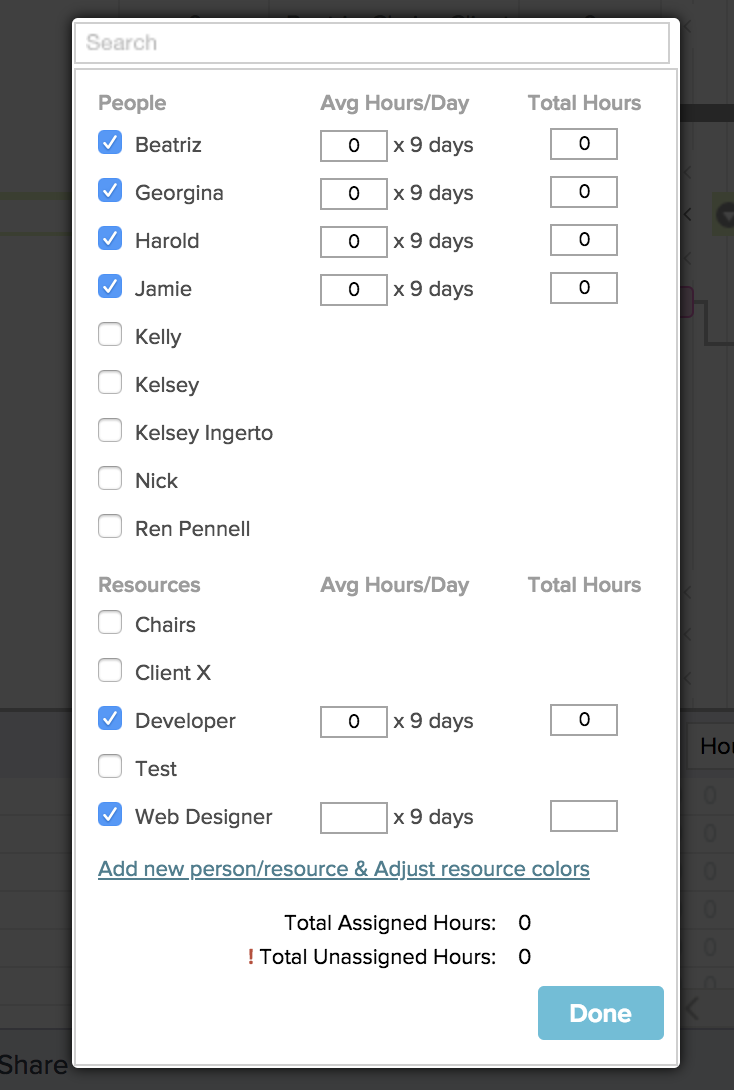Click the empty Web Designer hours field
Screen dimensions: 734x1090
pos(353,817)
